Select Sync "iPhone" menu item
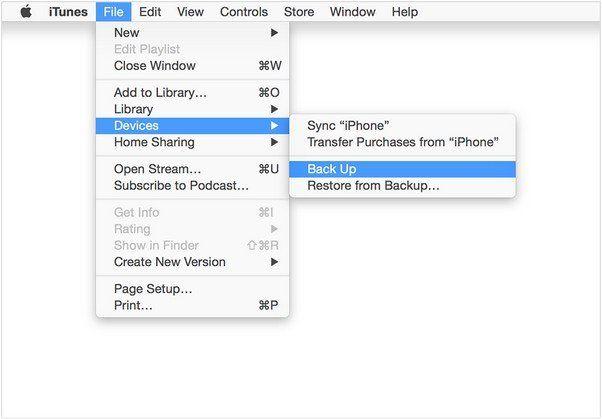Screen dimensions: 602x419 (402, 126)
